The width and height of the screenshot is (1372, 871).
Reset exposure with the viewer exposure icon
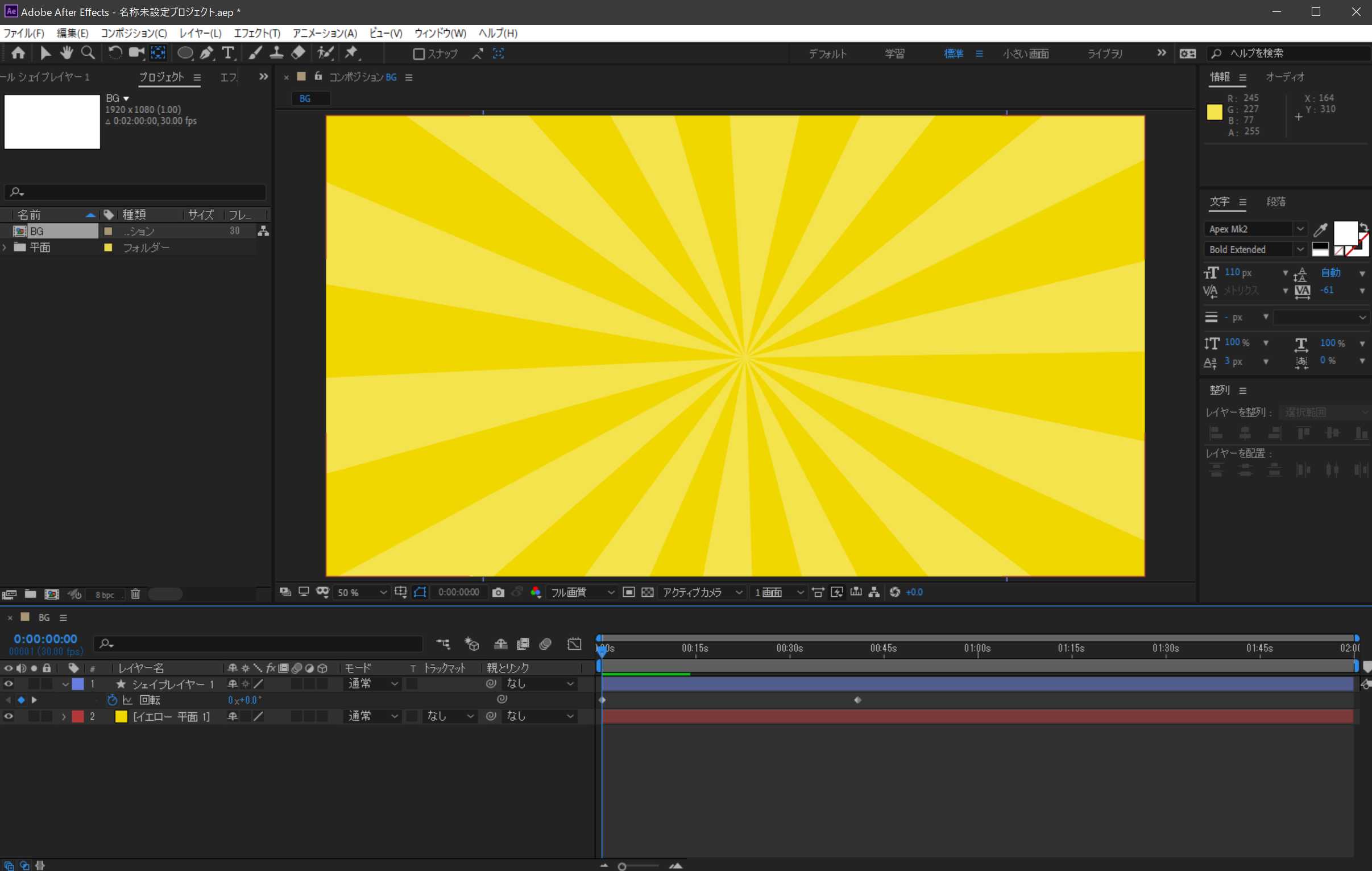click(894, 592)
